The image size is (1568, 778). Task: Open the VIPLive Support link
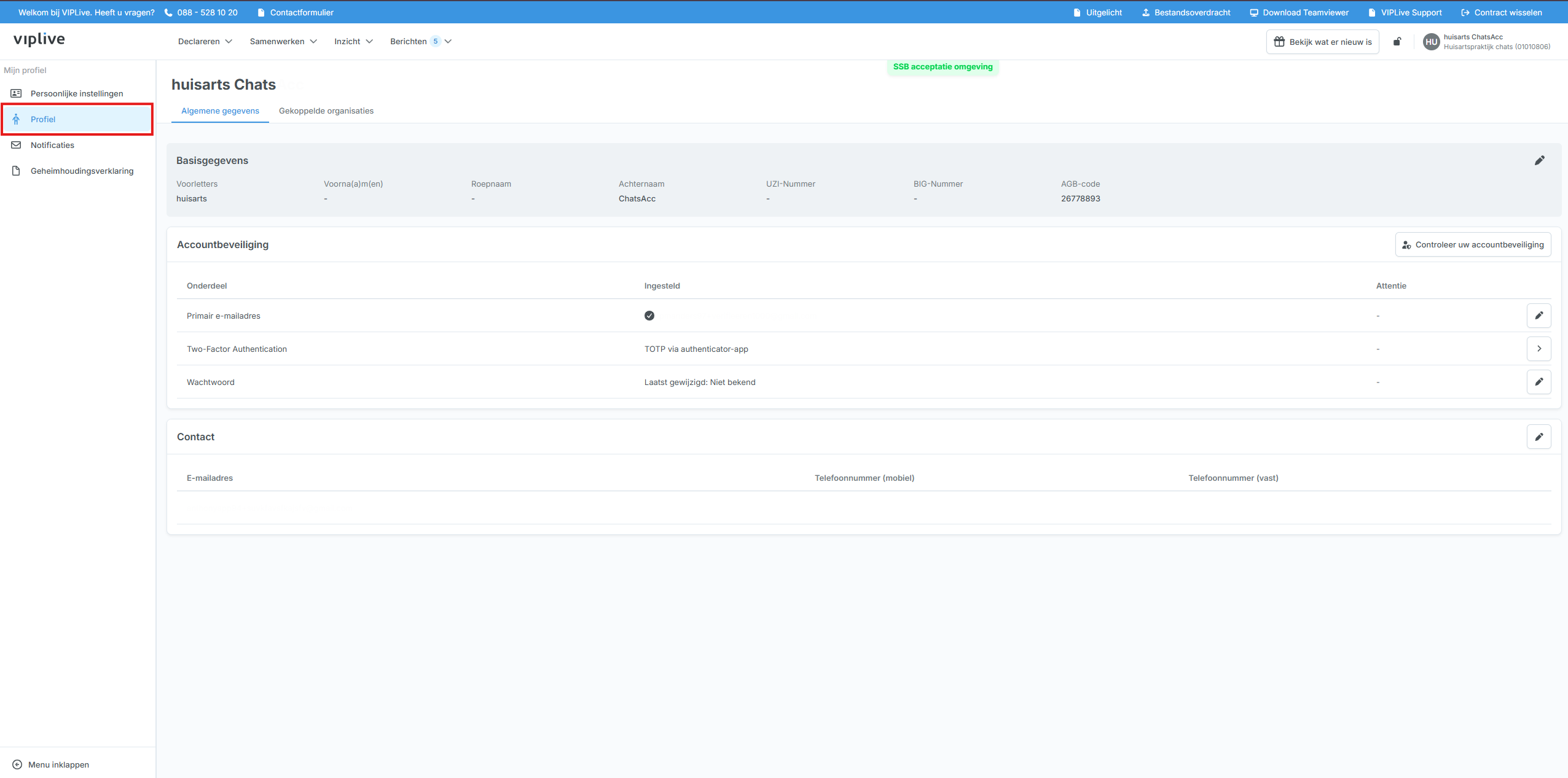[1405, 12]
